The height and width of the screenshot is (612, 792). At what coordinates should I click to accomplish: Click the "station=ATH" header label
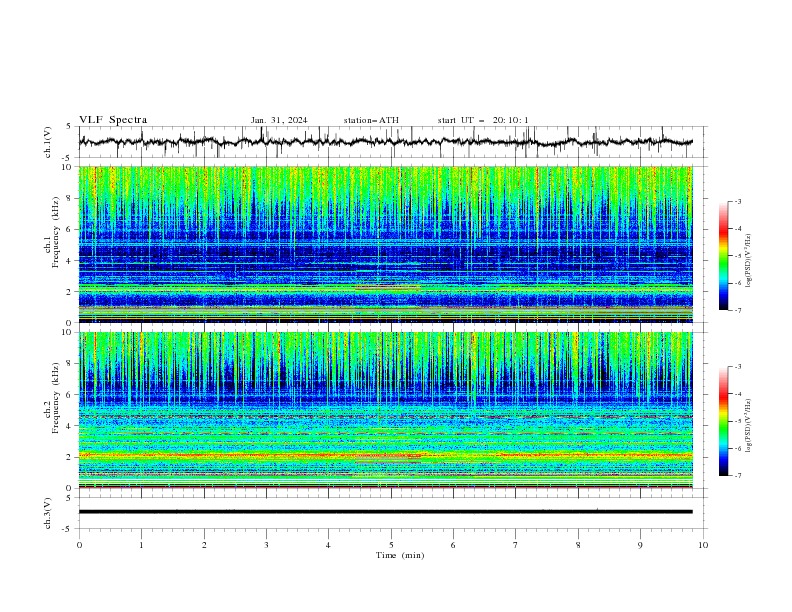(371, 120)
